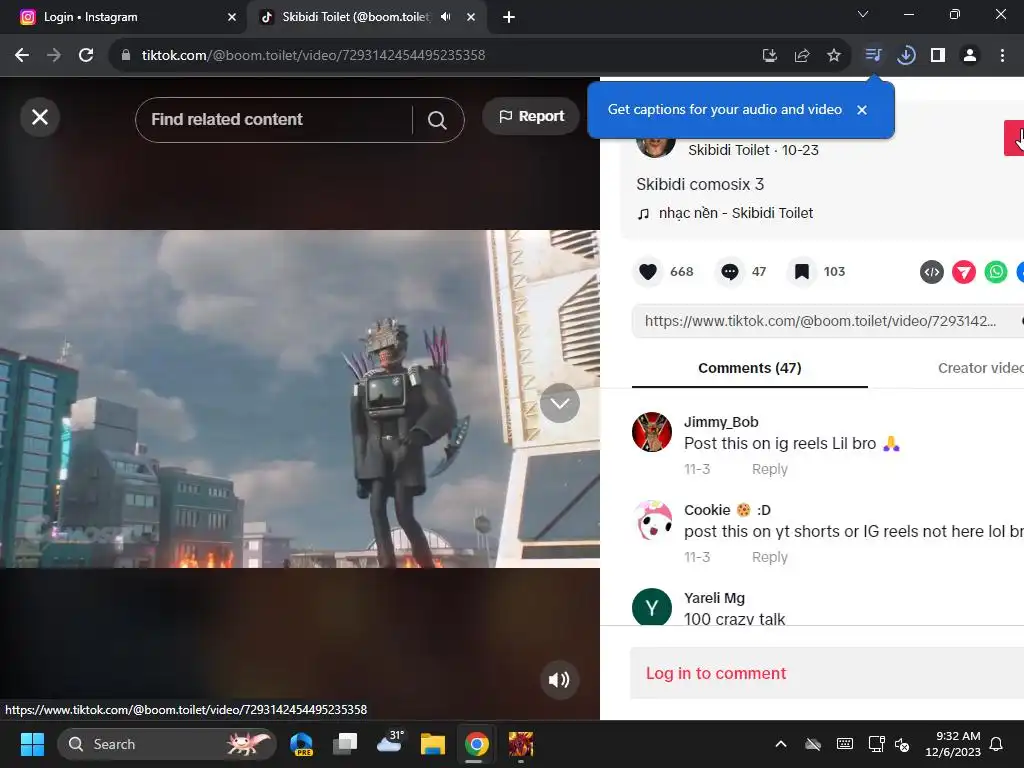Open the media control icon in toolbar
The image size is (1024, 768).
873,55
